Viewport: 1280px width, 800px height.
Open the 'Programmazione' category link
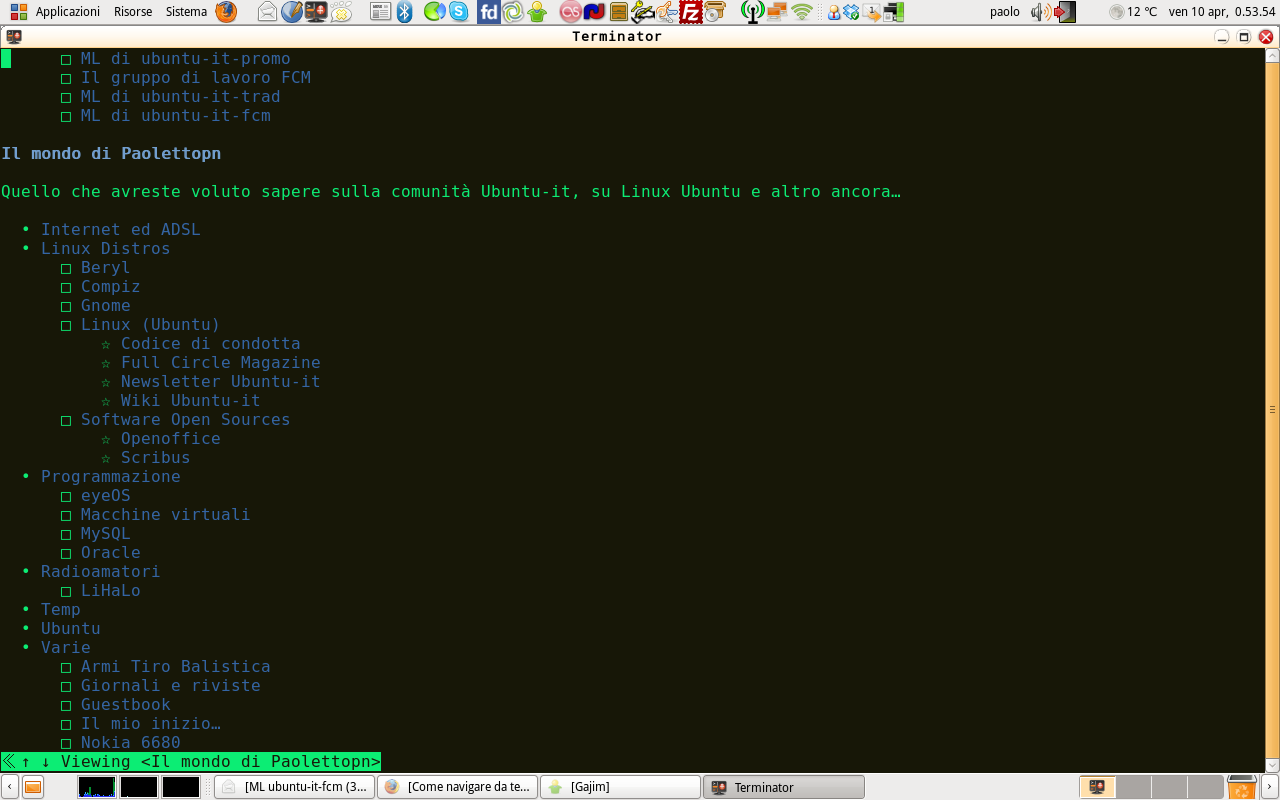coord(111,477)
